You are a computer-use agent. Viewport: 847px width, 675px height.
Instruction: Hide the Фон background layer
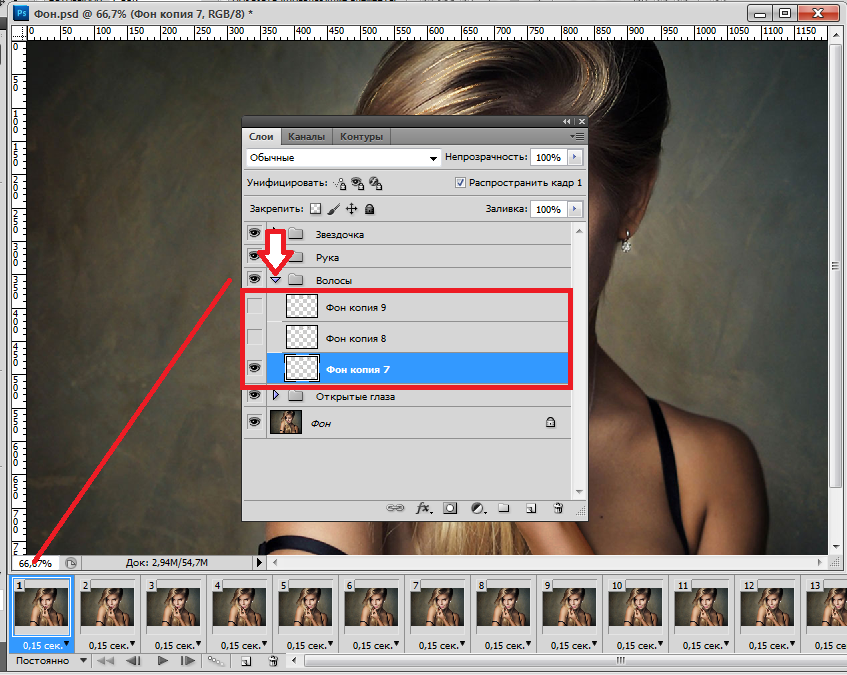coord(254,421)
